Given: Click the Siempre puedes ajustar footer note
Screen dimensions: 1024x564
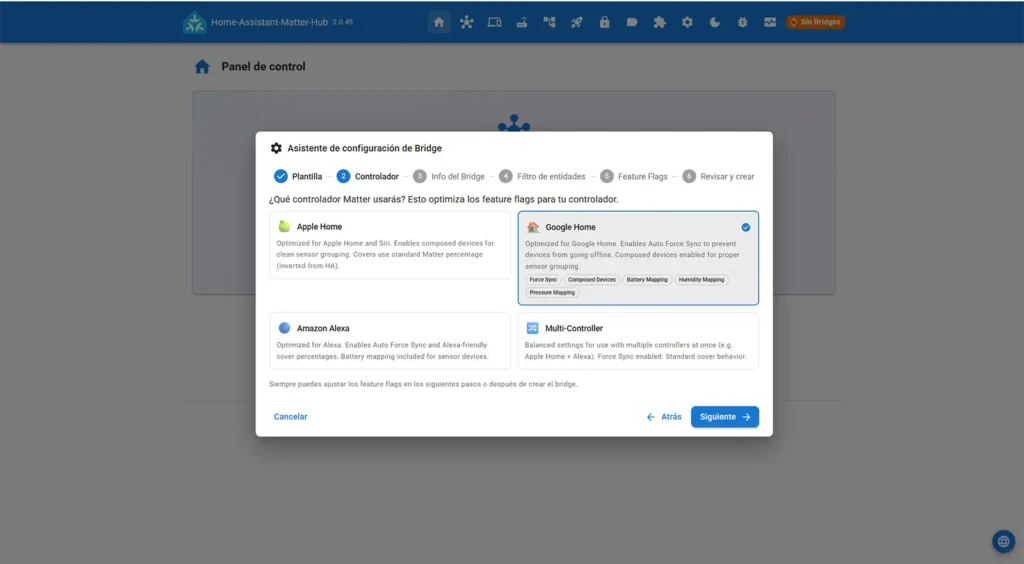Looking at the screenshot, I should (423, 384).
